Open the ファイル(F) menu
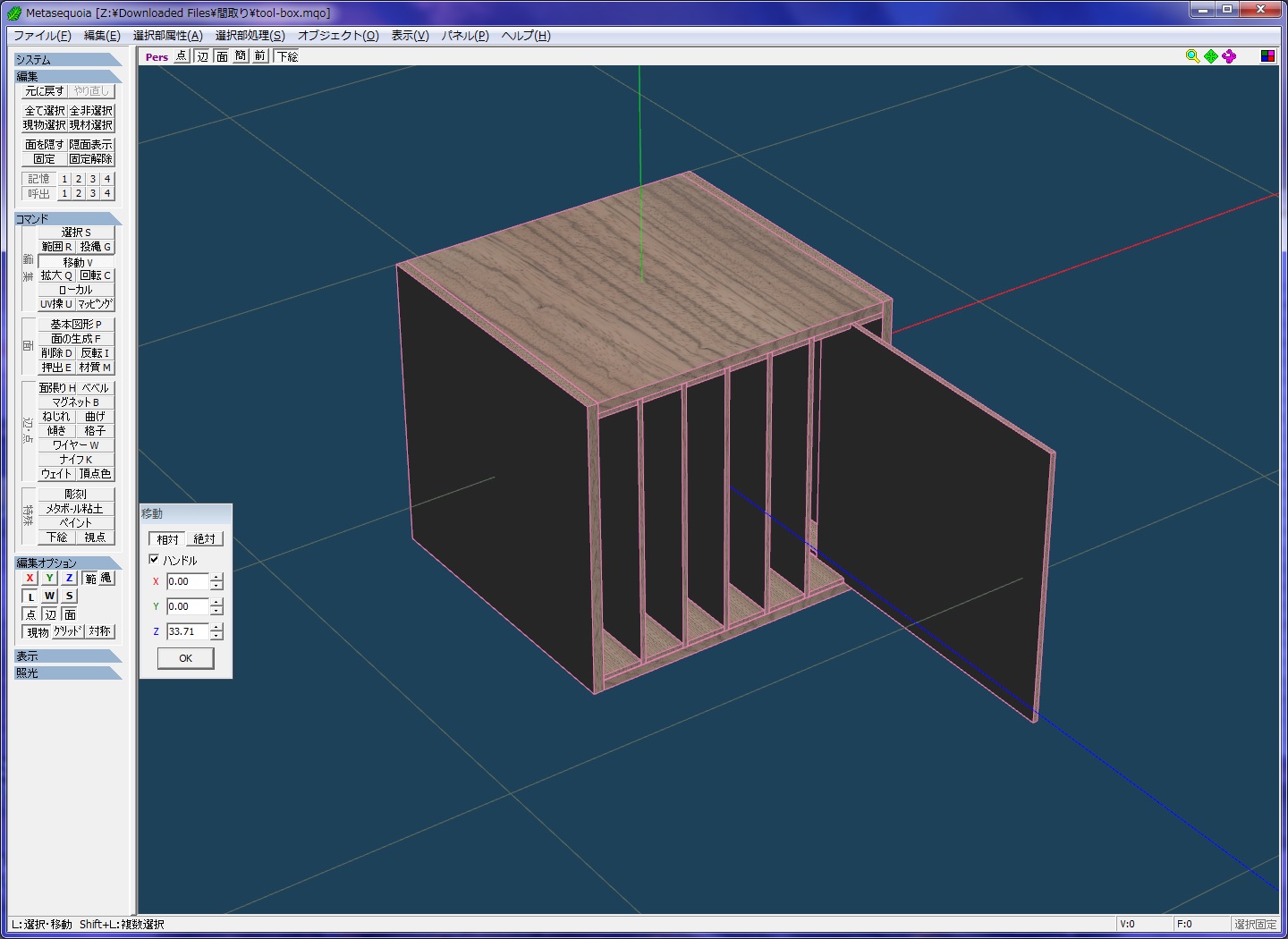This screenshot has height=939, width=1288. [x=42, y=36]
